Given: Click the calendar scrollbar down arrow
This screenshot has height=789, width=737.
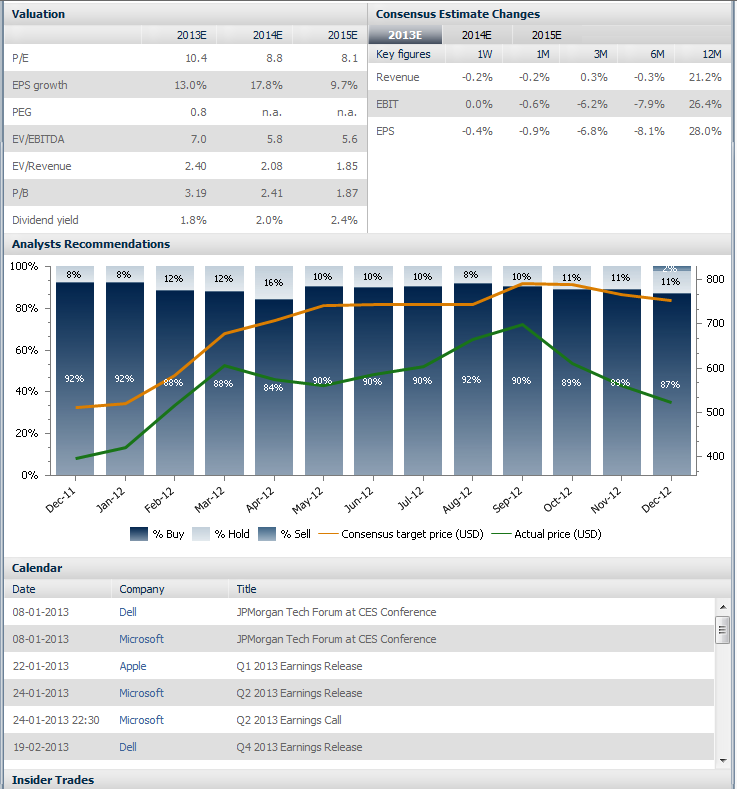Looking at the screenshot, I should click(723, 760).
